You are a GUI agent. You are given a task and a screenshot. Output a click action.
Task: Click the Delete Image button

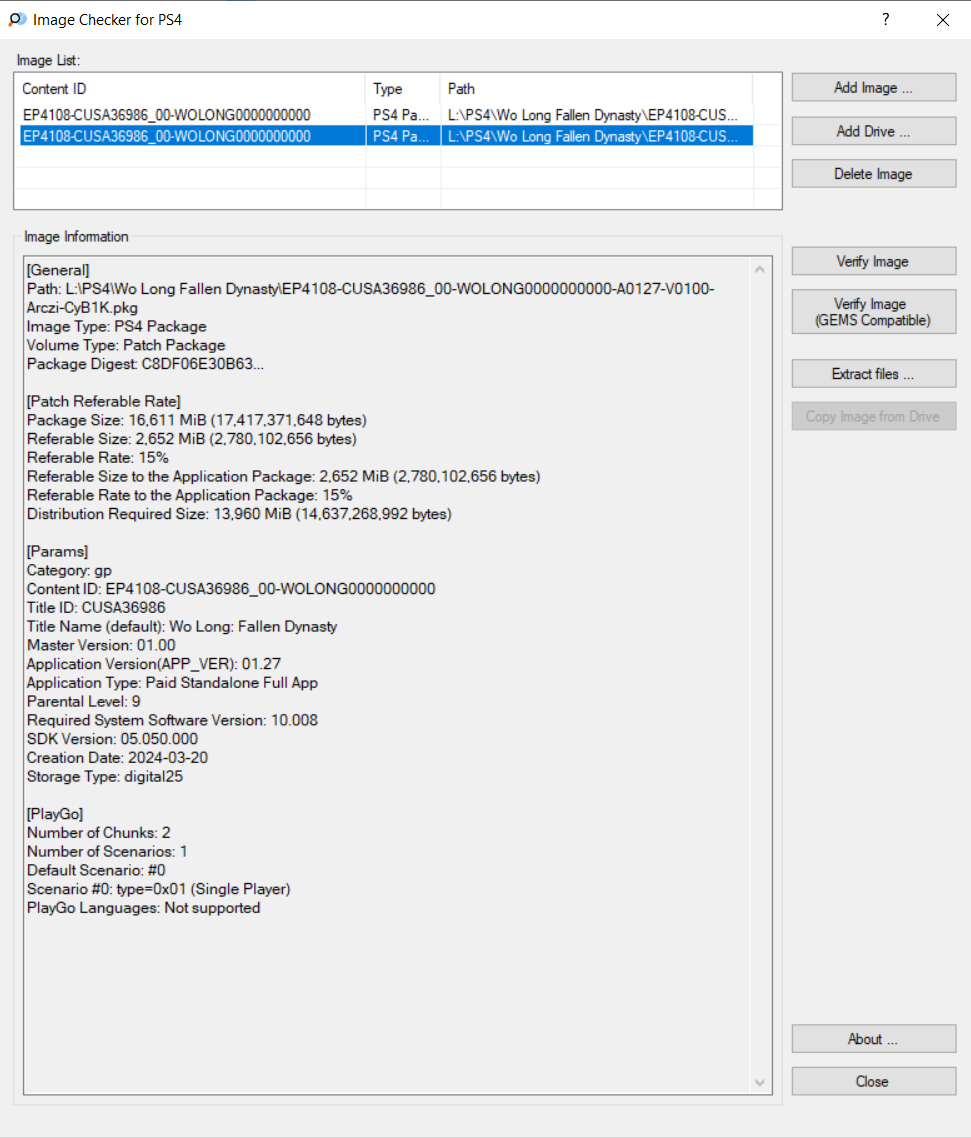[x=874, y=174]
